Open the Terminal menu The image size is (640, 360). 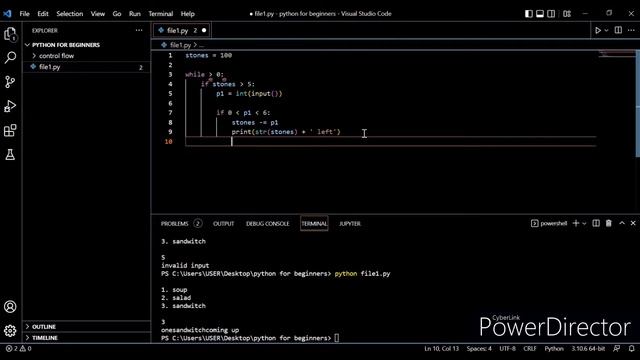tap(160, 14)
